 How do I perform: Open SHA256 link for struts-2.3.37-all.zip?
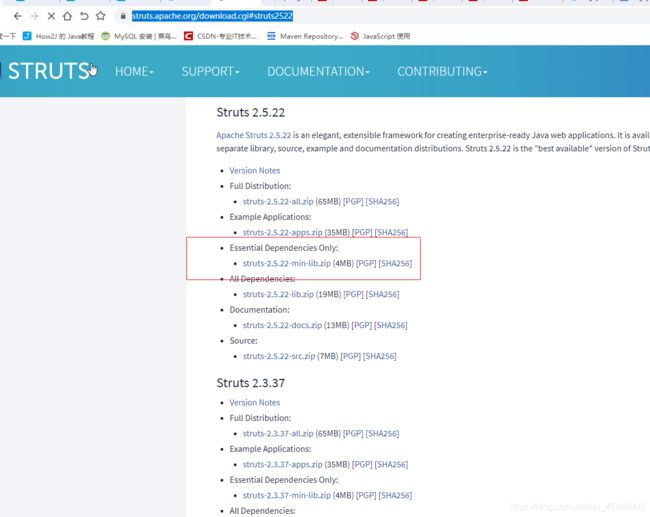tap(382, 433)
